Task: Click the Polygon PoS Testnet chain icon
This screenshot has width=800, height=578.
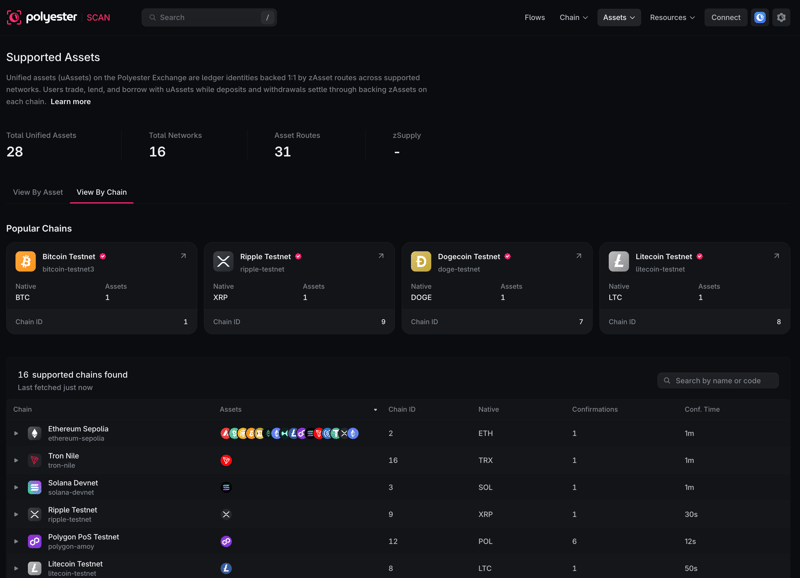Action: coord(34,541)
